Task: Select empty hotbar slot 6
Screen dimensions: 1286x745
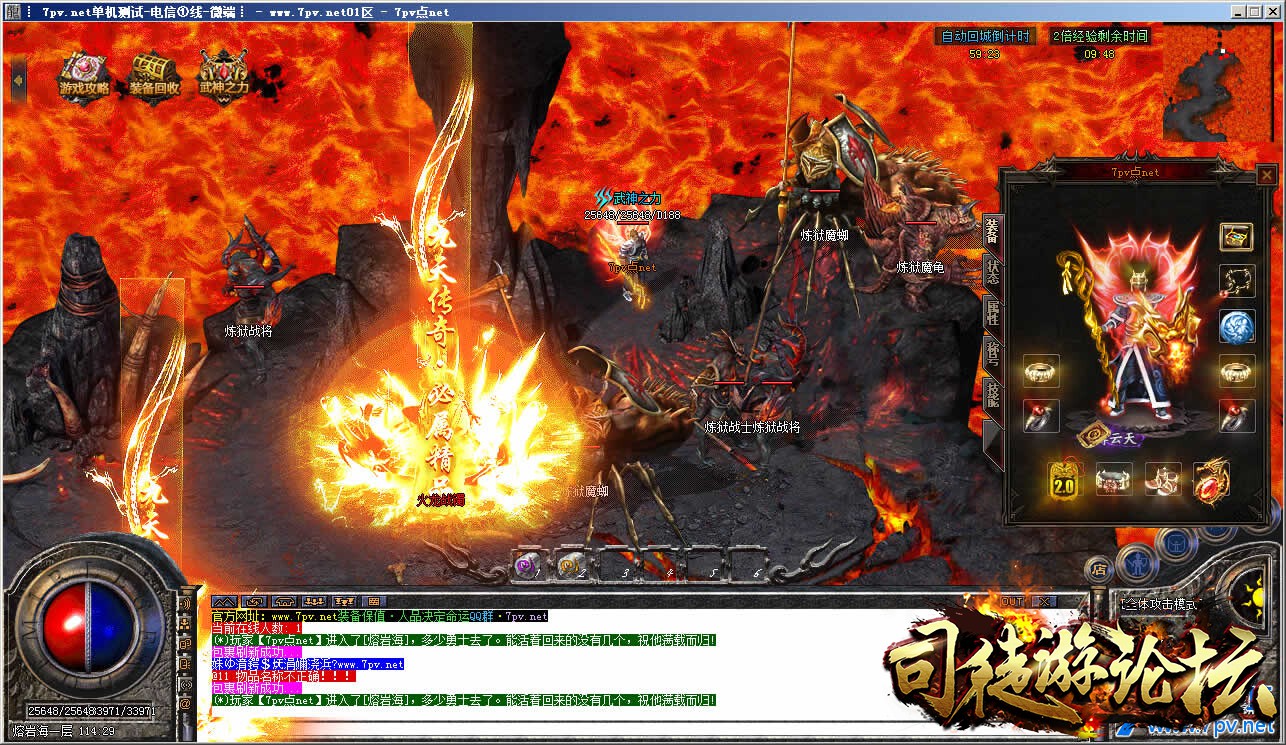Action: [x=746, y=565]
